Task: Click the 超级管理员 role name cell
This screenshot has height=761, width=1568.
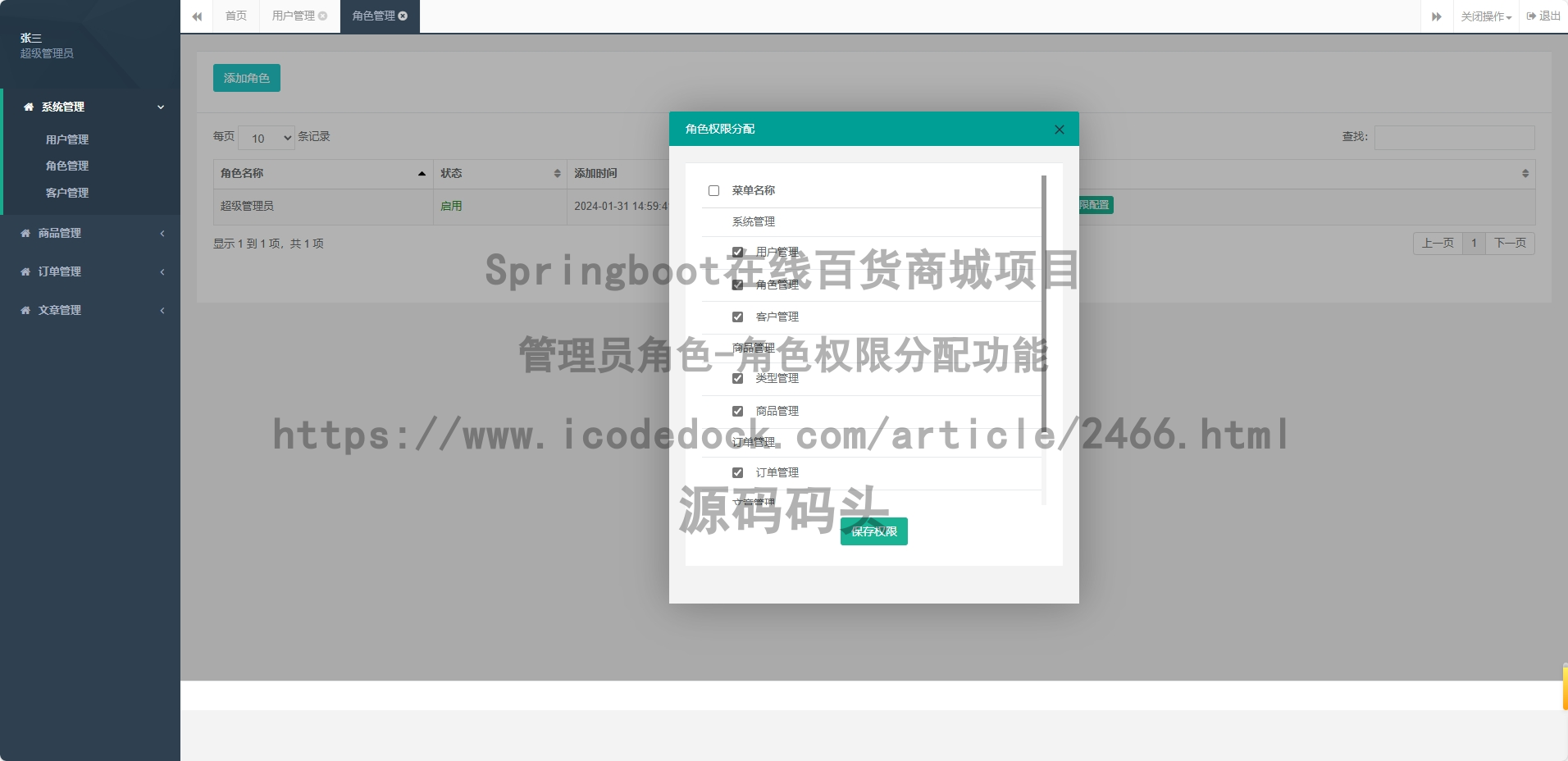Action: (x=323, y=207)
